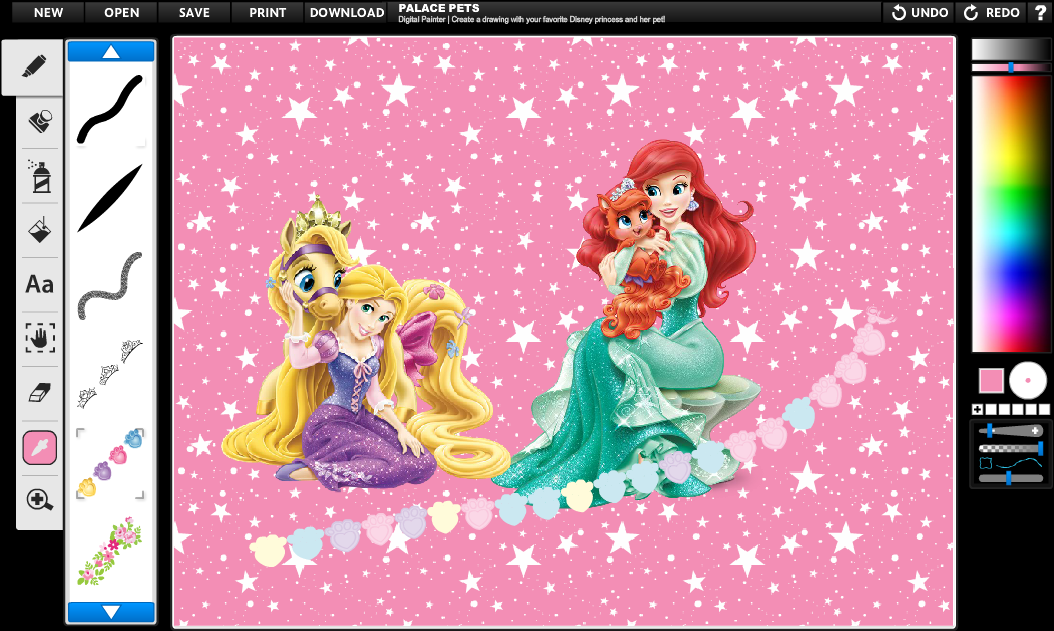Click PRINT in the top bar
The height and width of the screenshot is (631, 1054).
tap(268, 13)
